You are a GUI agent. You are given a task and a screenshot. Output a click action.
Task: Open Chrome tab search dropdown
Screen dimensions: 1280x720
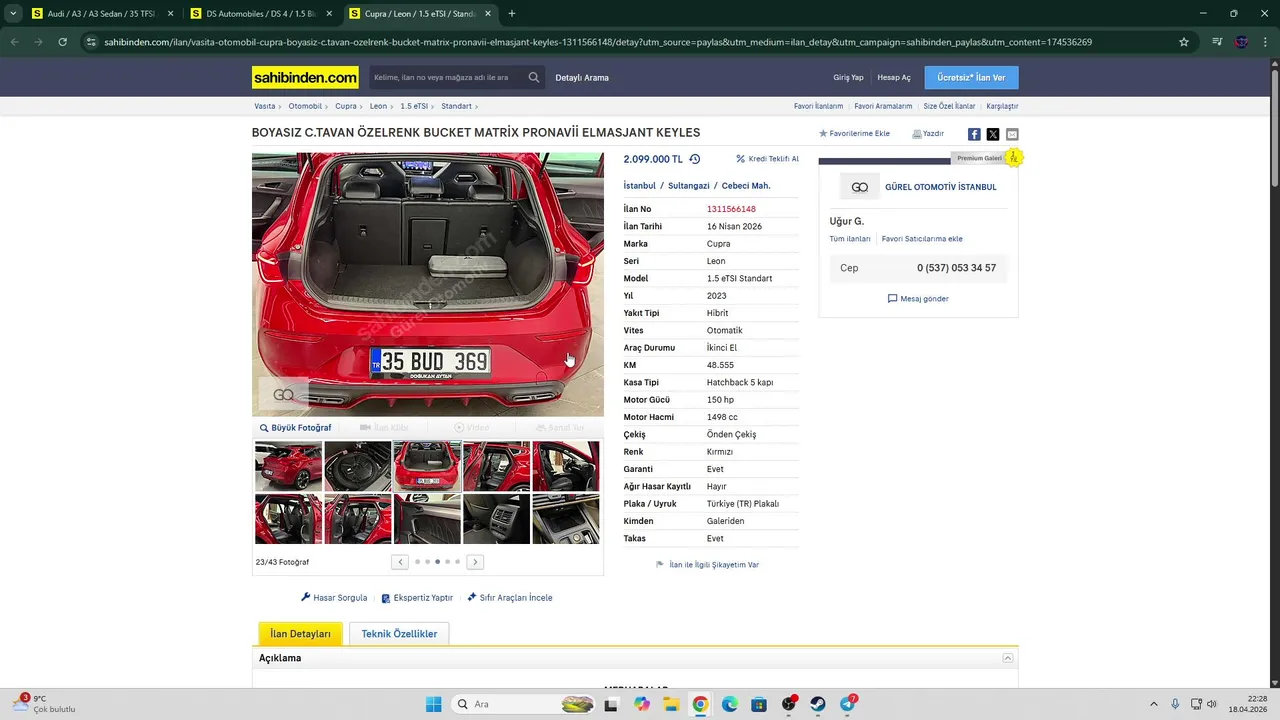[13, 14]
